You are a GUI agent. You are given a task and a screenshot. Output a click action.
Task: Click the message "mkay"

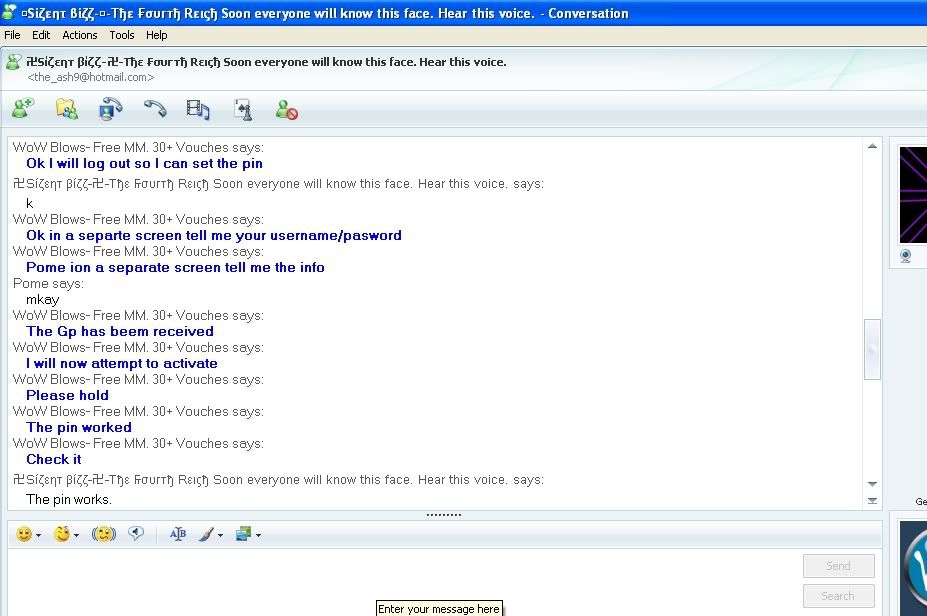[x=43, y=300]
